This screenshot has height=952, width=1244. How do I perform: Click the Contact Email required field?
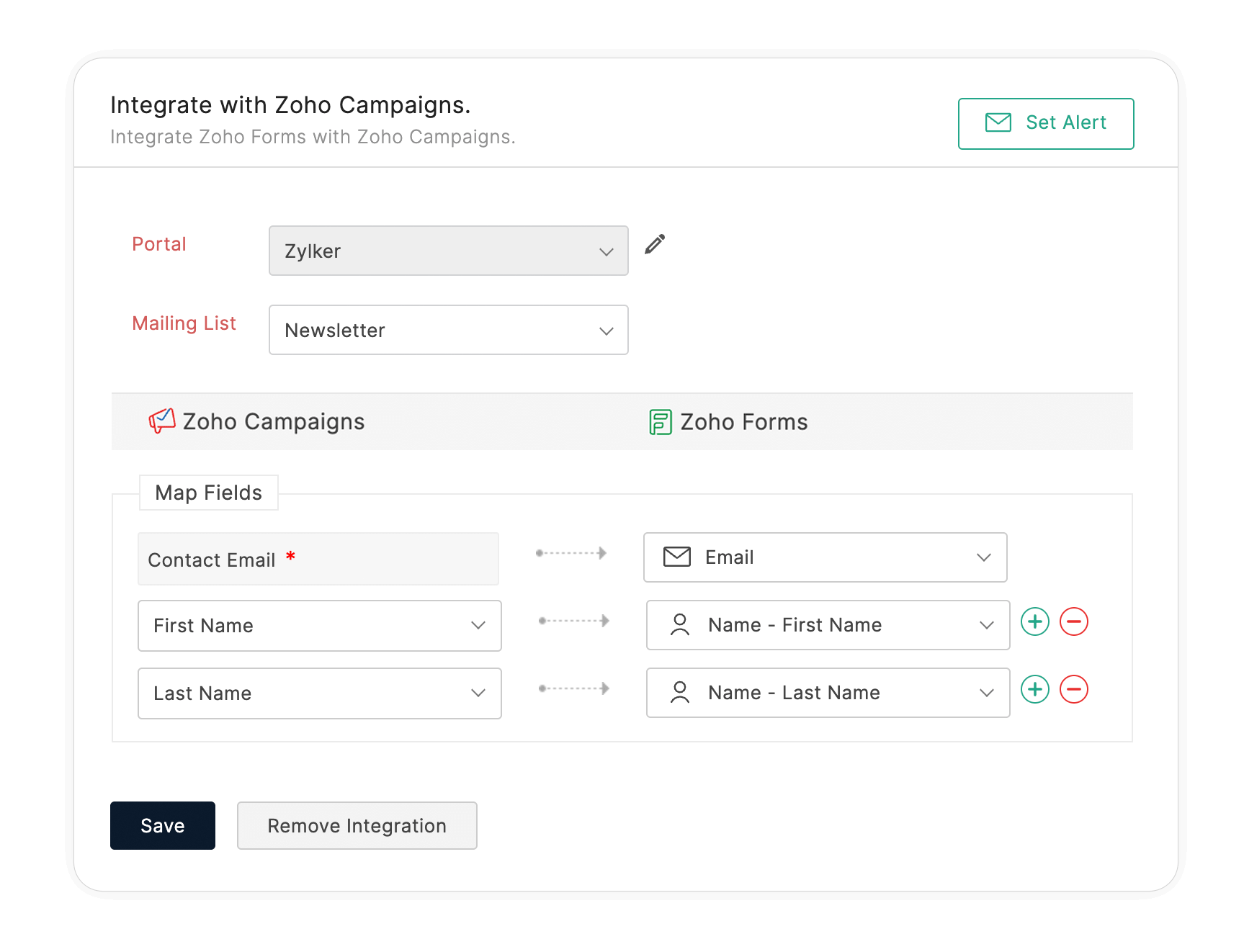point(318,559)
